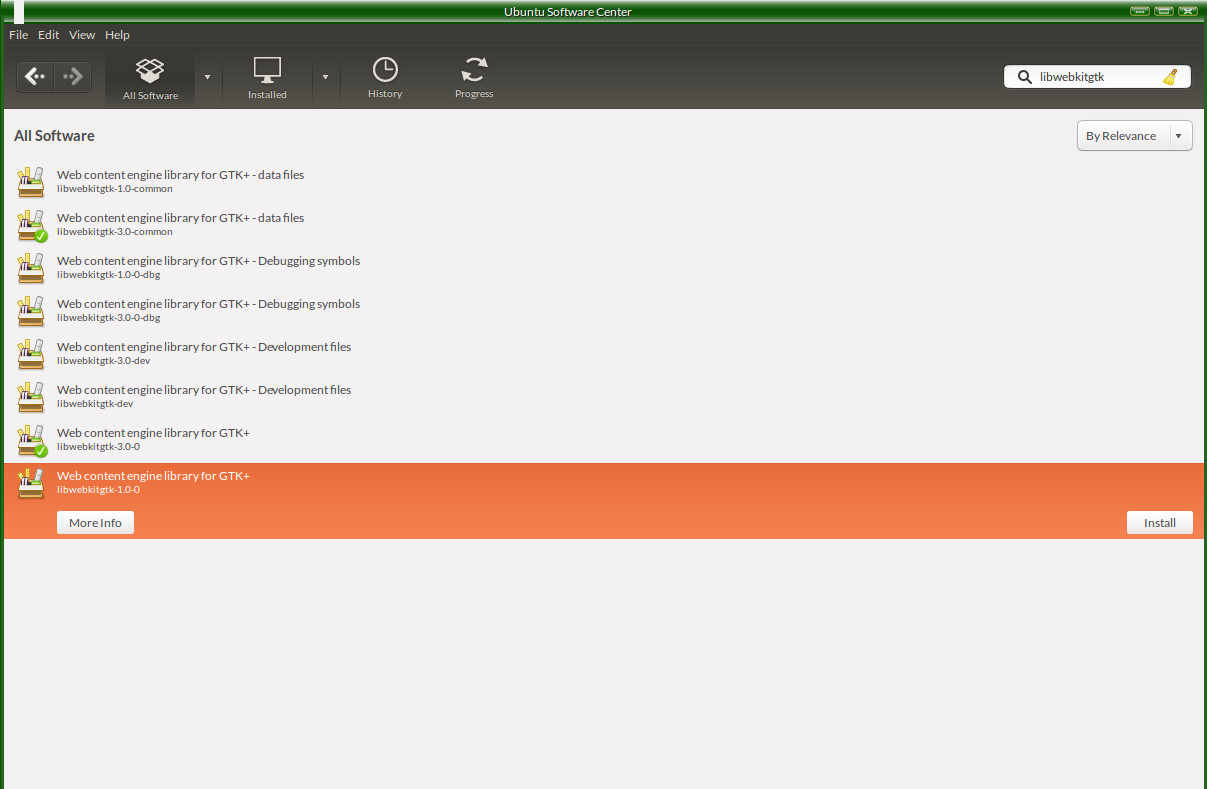This screenshot has width=1207, height=789.
Task: Install the libwebkitgtk-1.0-0 package
Action: point(1160,523)
